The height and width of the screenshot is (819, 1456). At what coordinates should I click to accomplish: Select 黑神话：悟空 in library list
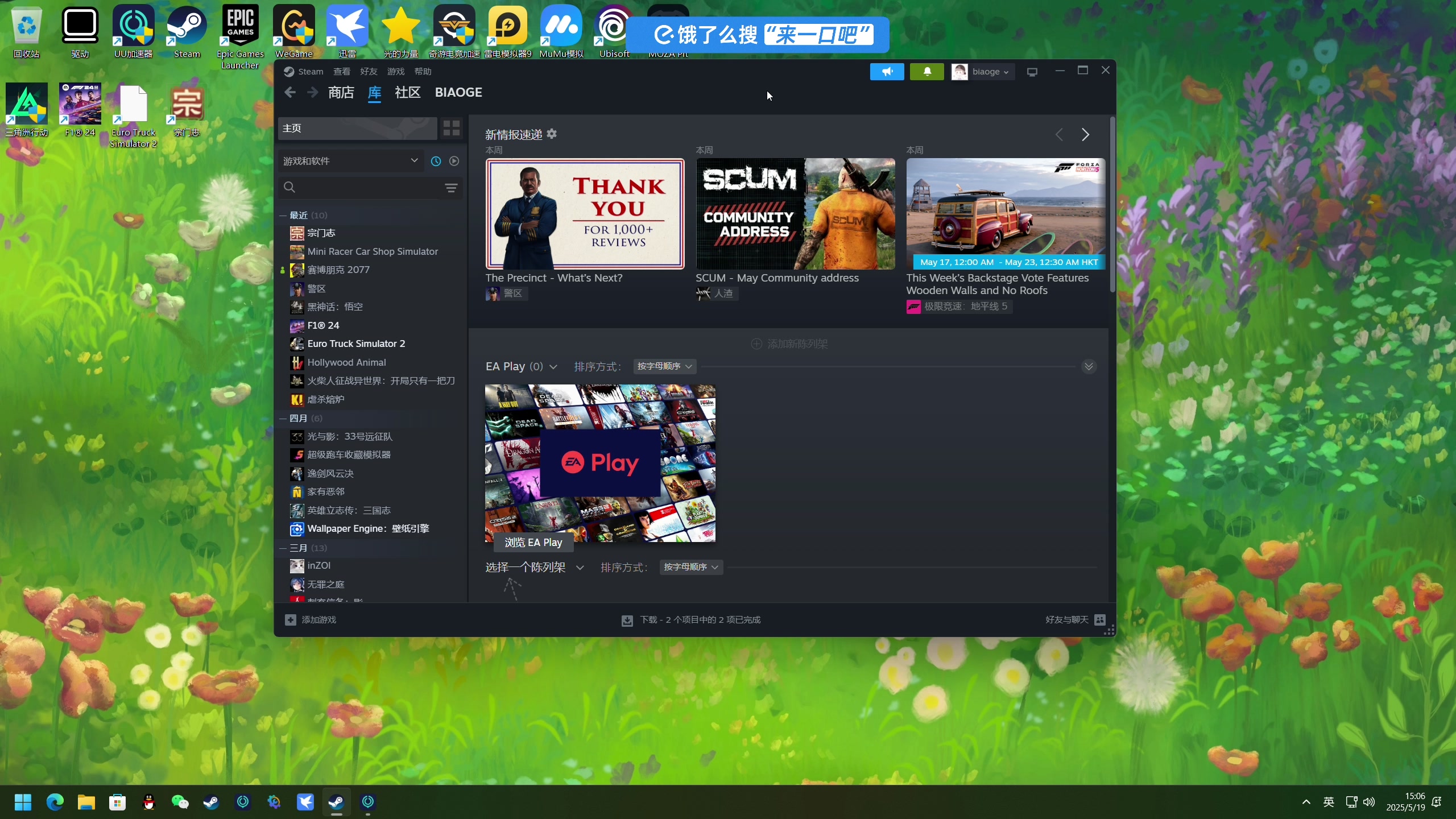(335, 307)
